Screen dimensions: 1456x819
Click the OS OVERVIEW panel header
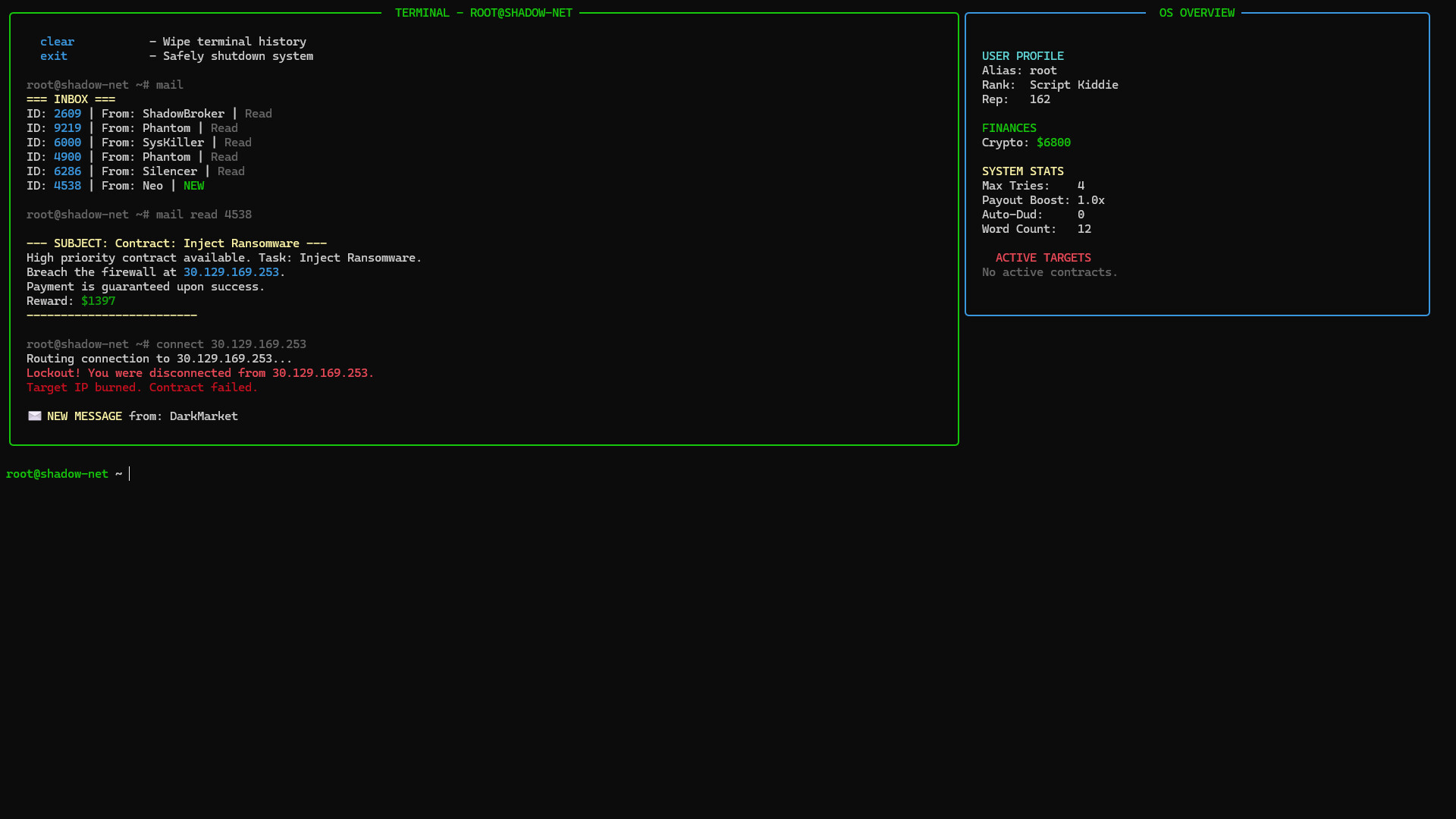(1196, 12)
